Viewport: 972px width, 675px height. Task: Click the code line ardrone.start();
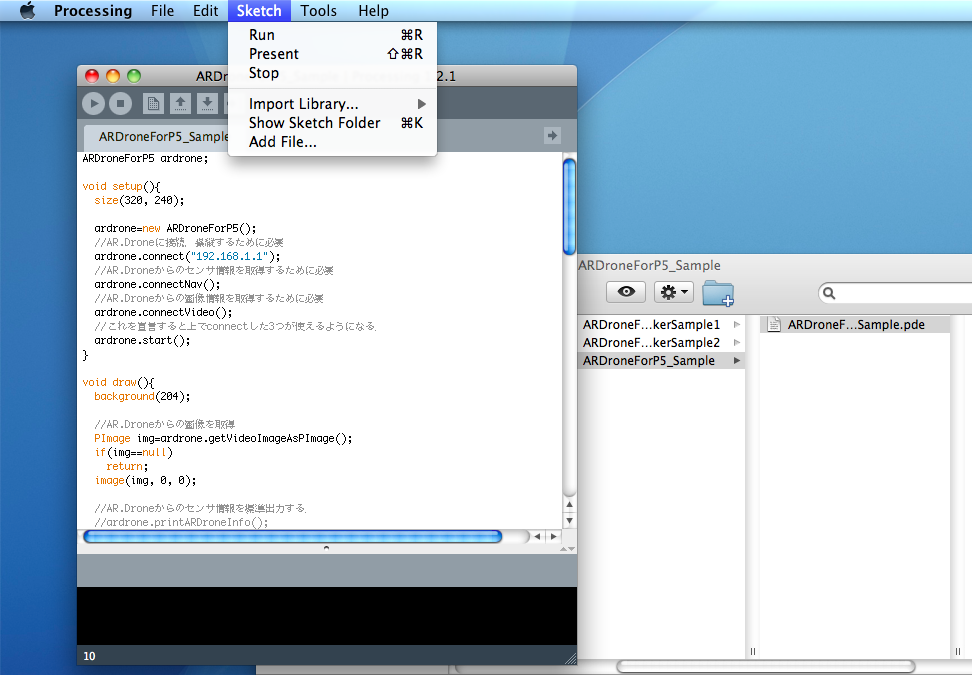(142, 340)
